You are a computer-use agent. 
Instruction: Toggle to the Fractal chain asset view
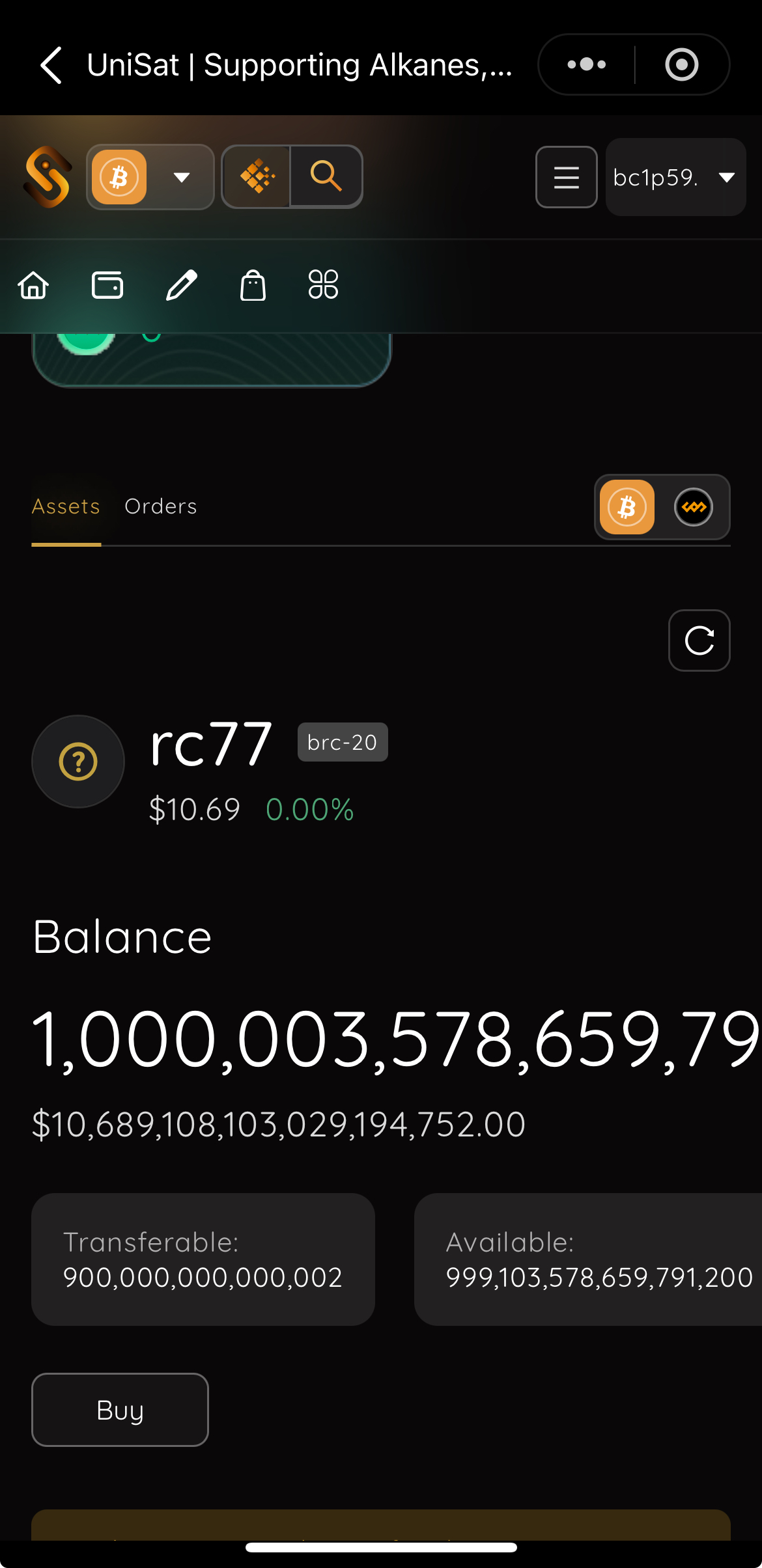point(694,507)
